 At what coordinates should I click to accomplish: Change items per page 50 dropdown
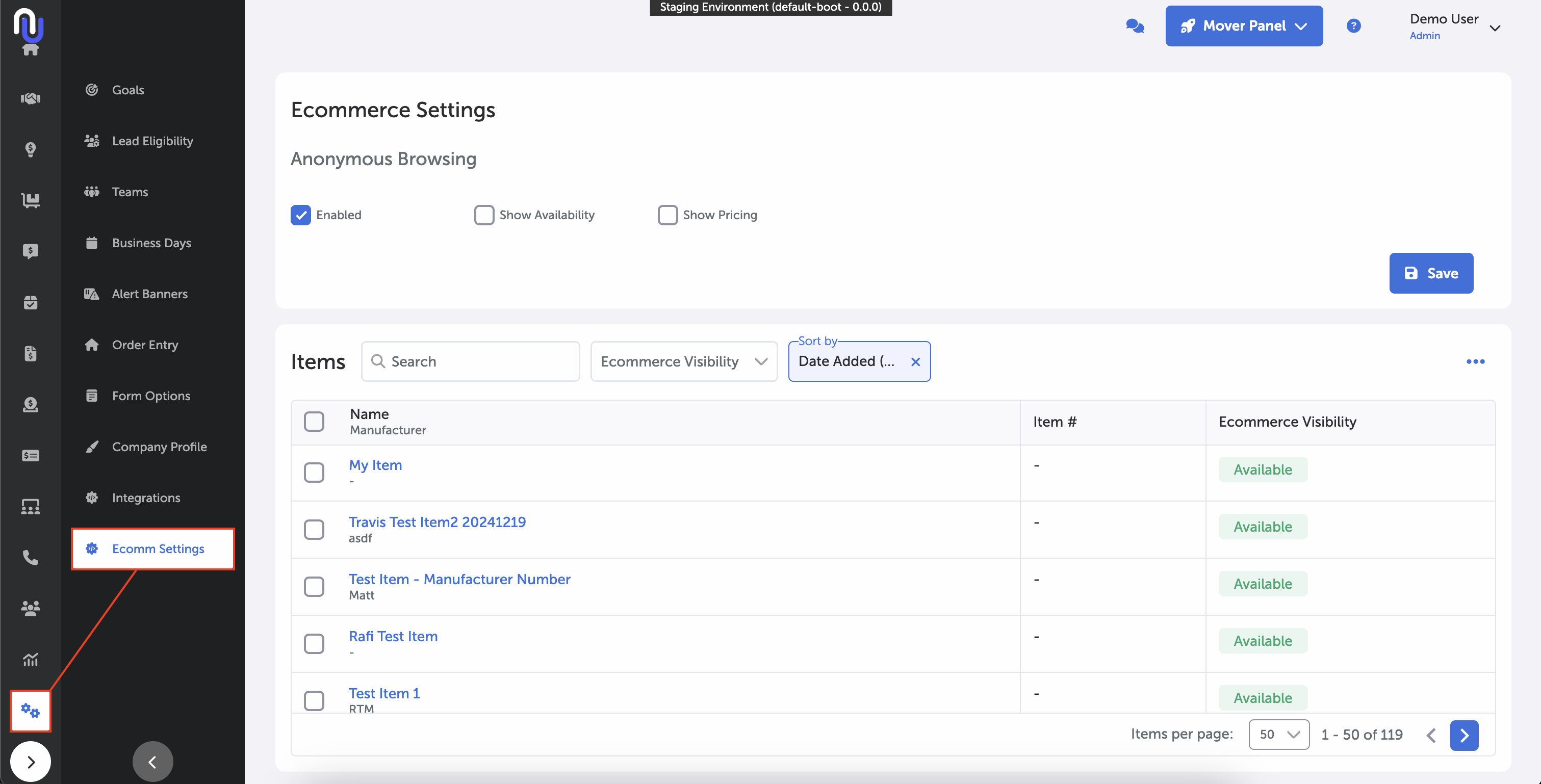[x=1278, y=735]
